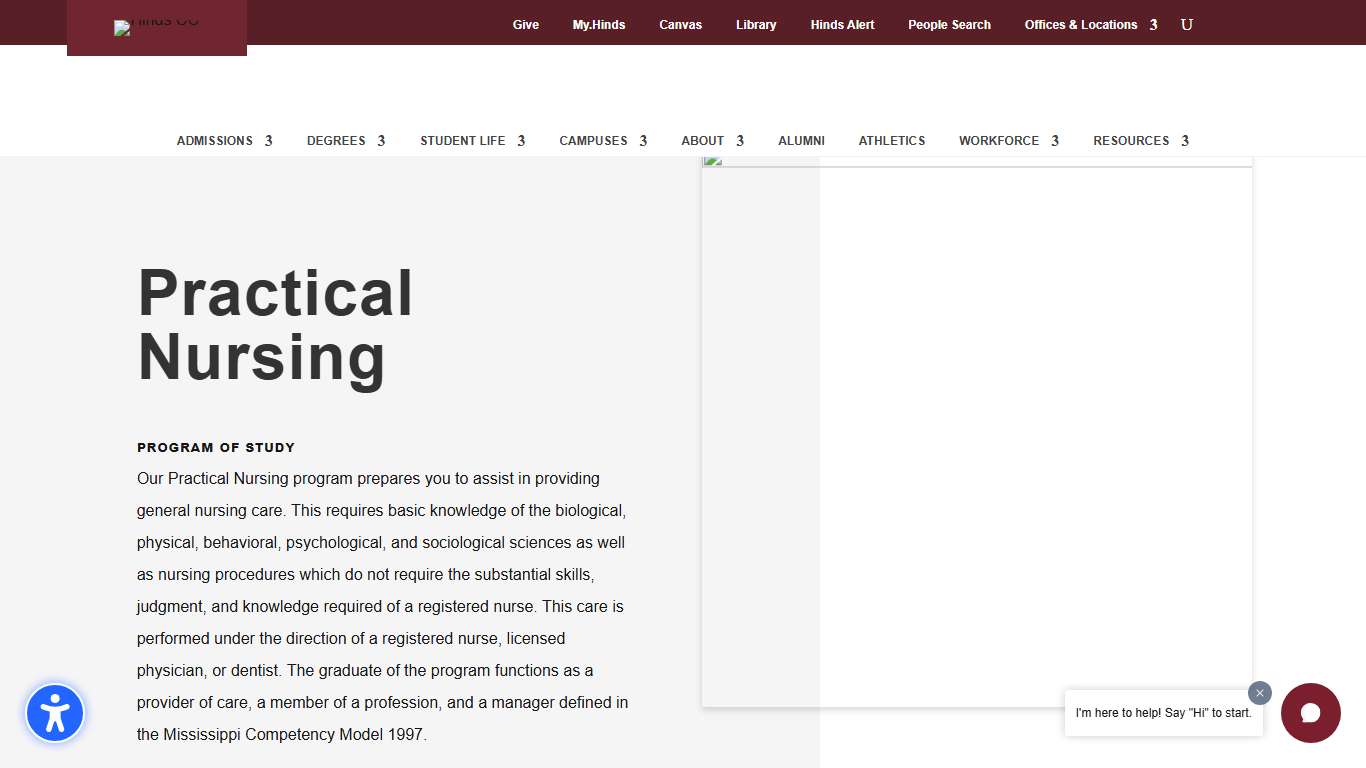The width and height of the screenshot is (1366, 768).
Task: Select the Athletics menu item
Action: (891, 140)
